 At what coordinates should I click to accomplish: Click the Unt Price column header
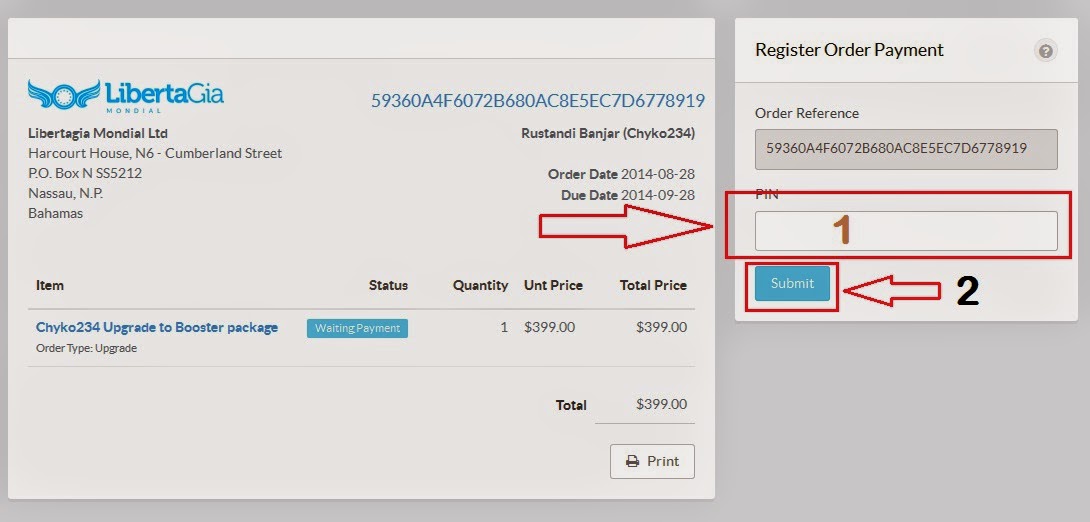pyautogui.click(x=553, y=285)
